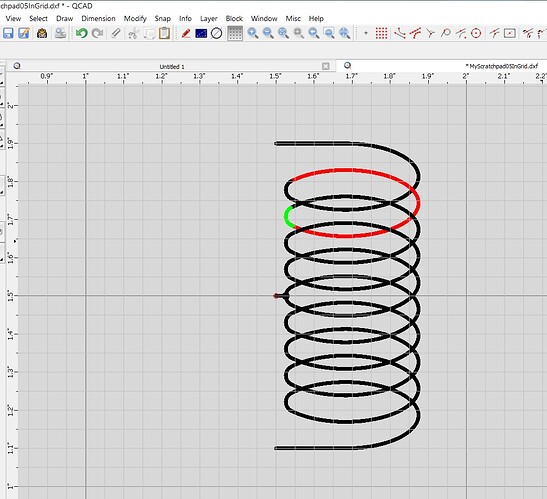
Task: Click the Print Preview icon
Action: (60, 33)
